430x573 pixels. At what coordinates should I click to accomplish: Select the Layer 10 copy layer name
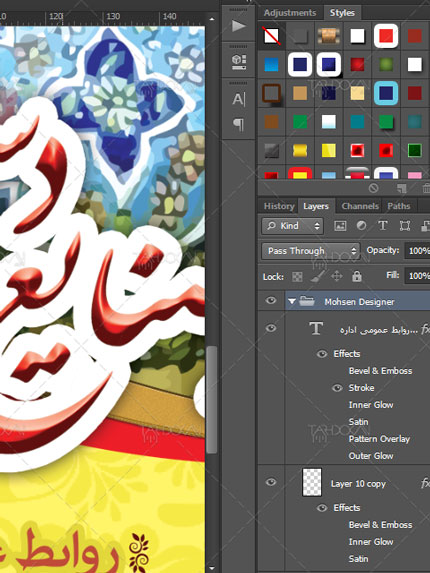click(358, 484)
